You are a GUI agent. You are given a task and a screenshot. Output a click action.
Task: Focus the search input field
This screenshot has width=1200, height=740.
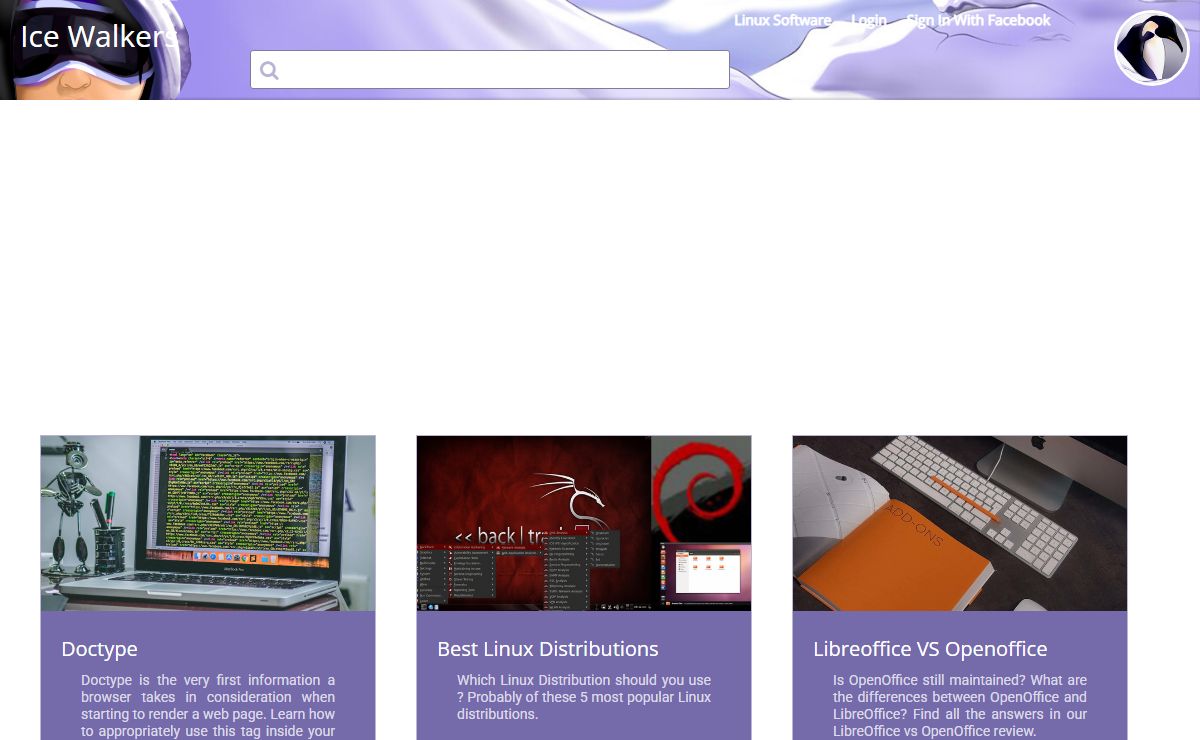click(x=490, y=70)
